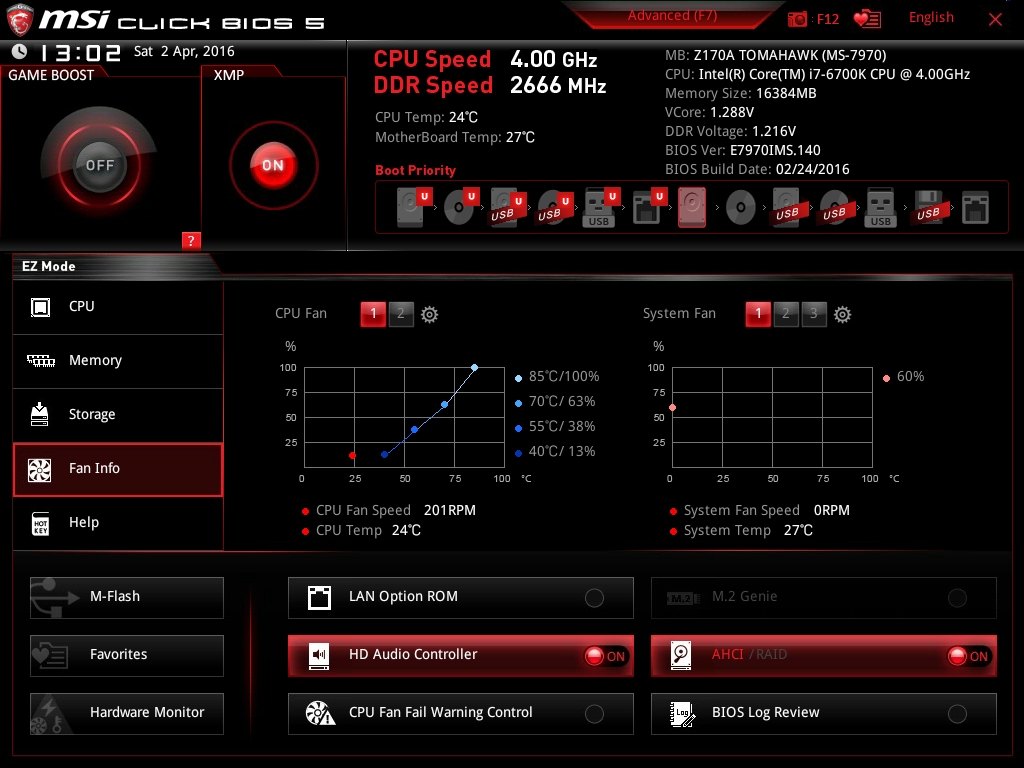The height and width of the screenshot is (768, 1024).
Task: Open the English language selector
Action: point(931,18)
